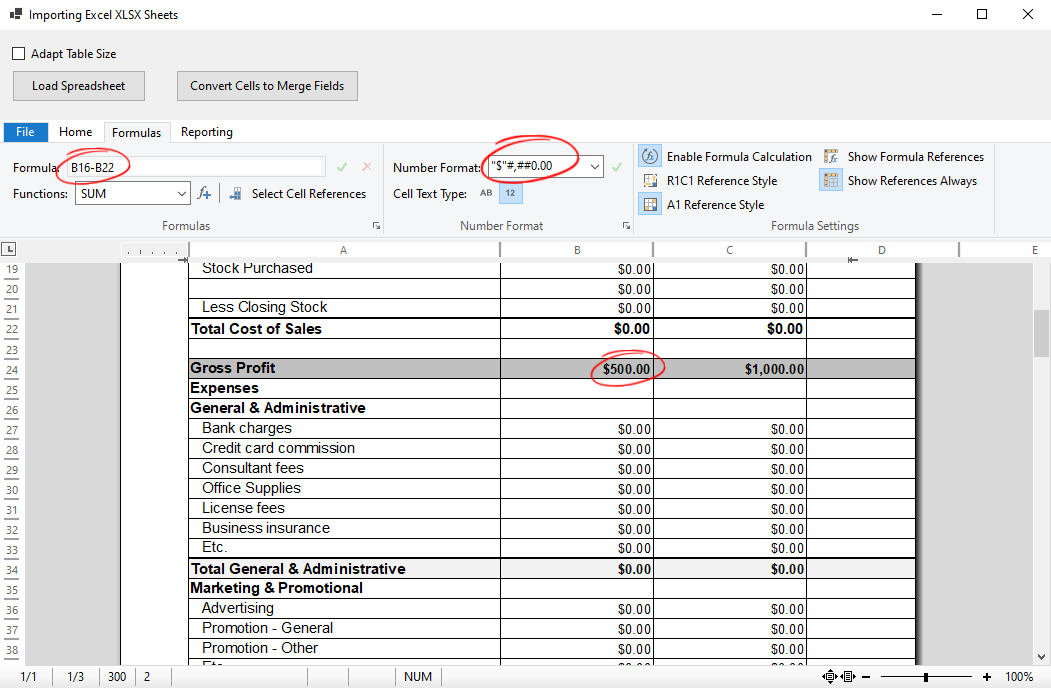Image resolution: width=1051 pixels, height=688 pixels.
Task: Click the NUM status bar indicator
Action: coord(418,677)
